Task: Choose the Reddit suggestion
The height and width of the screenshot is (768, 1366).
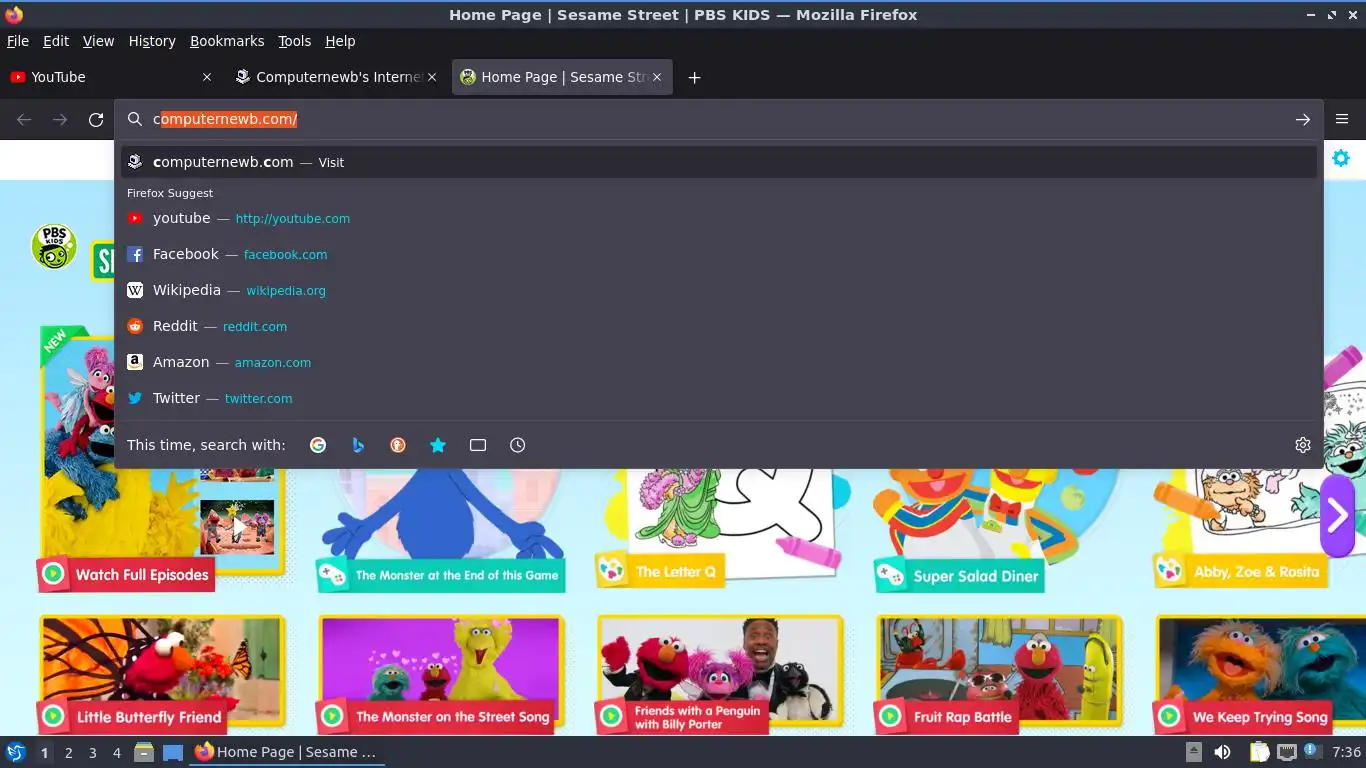Action: click(x=719, y=326)
